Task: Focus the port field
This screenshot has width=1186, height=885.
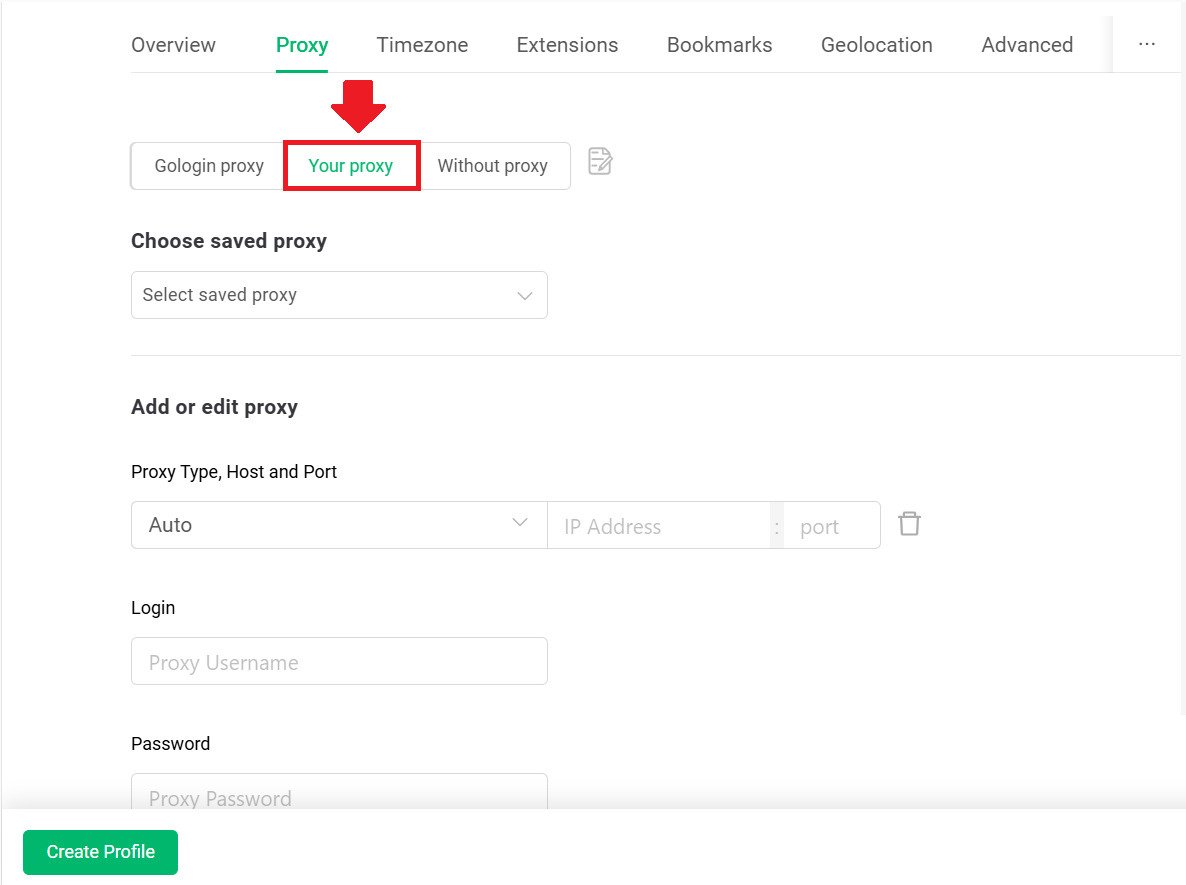Action: [x=831, y=526]
